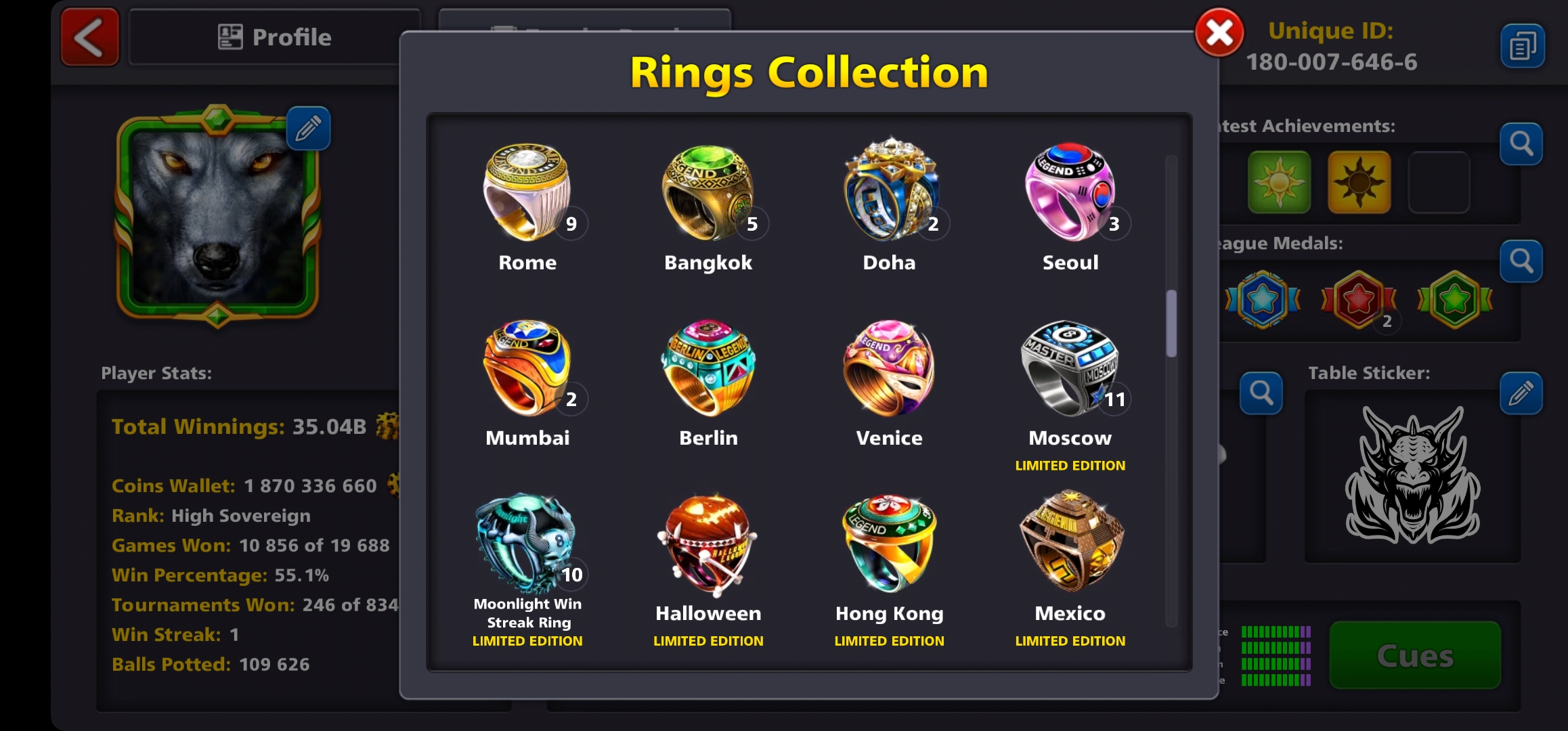The height and width of the screenshot is (731, 1568).
Task: Click the red back arrow button
Action: coord(90,37)
